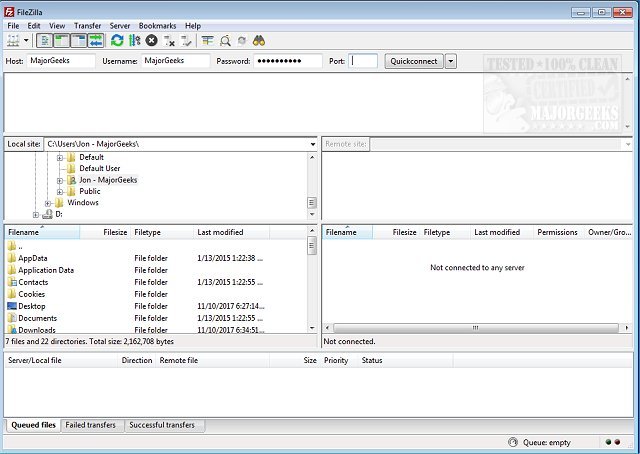640x454 pixels.
Task: Click the Last modified column header
Action: (220, 232)
